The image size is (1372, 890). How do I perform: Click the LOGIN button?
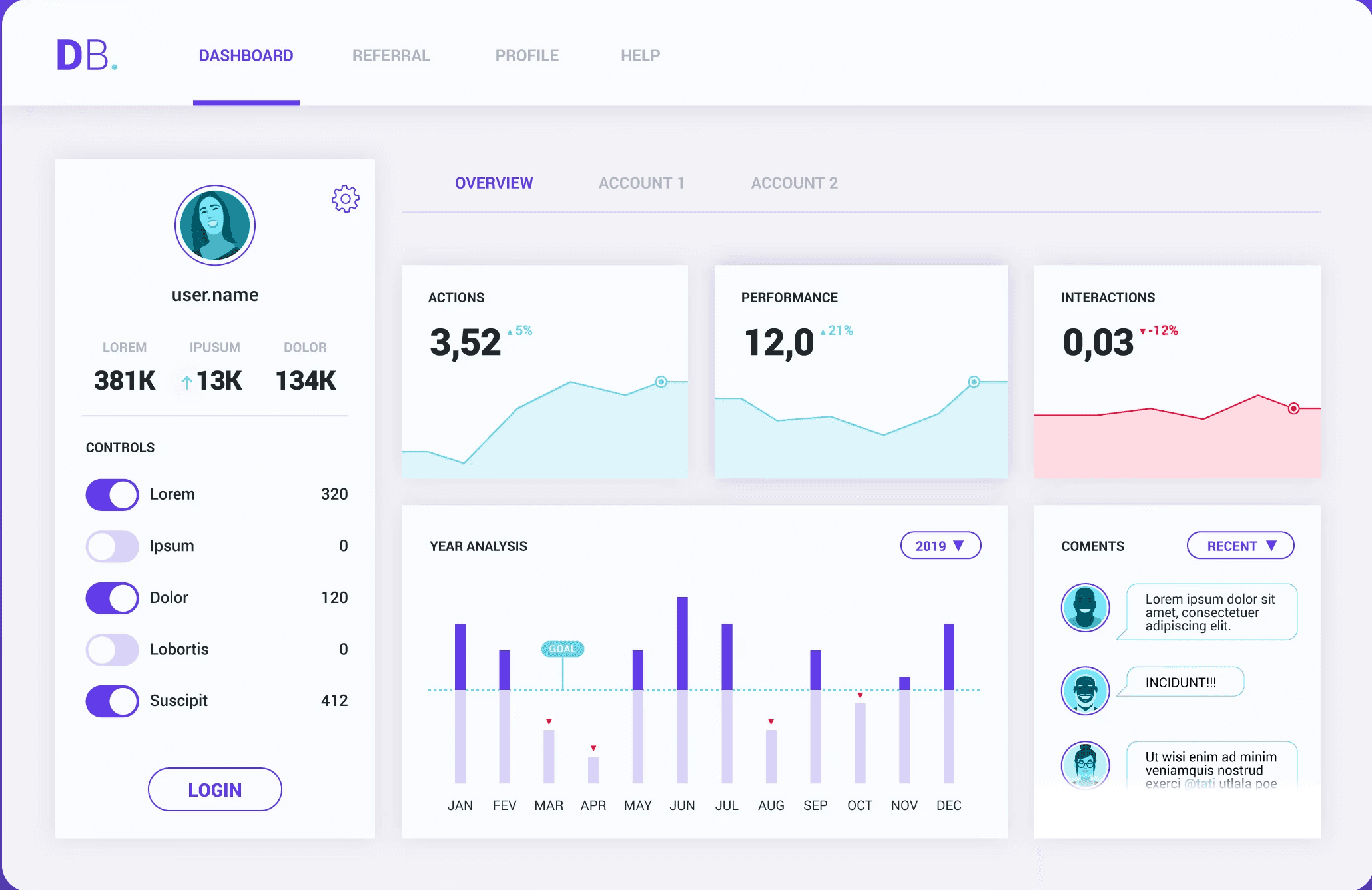coord(215,789)
